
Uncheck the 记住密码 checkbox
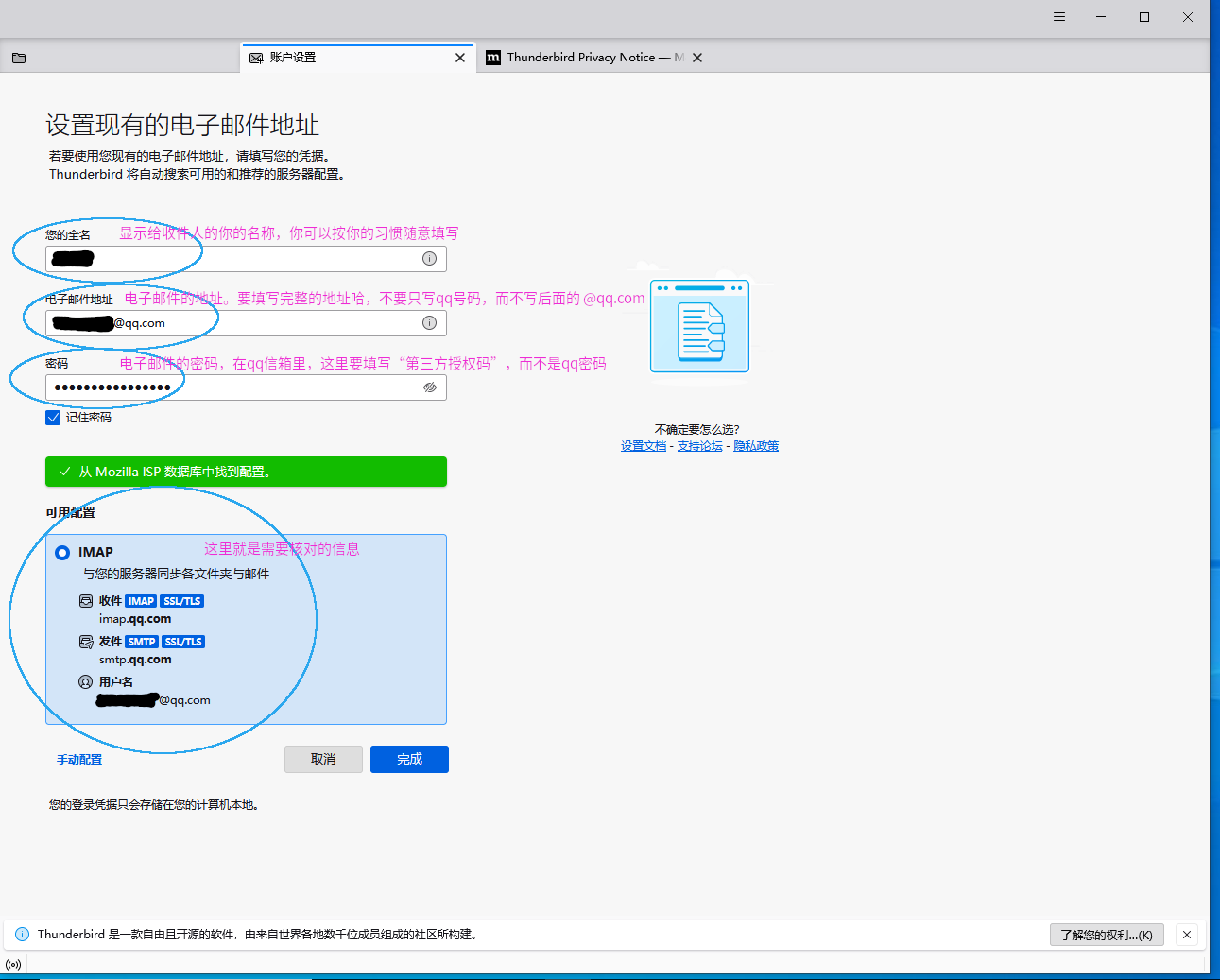53,418
